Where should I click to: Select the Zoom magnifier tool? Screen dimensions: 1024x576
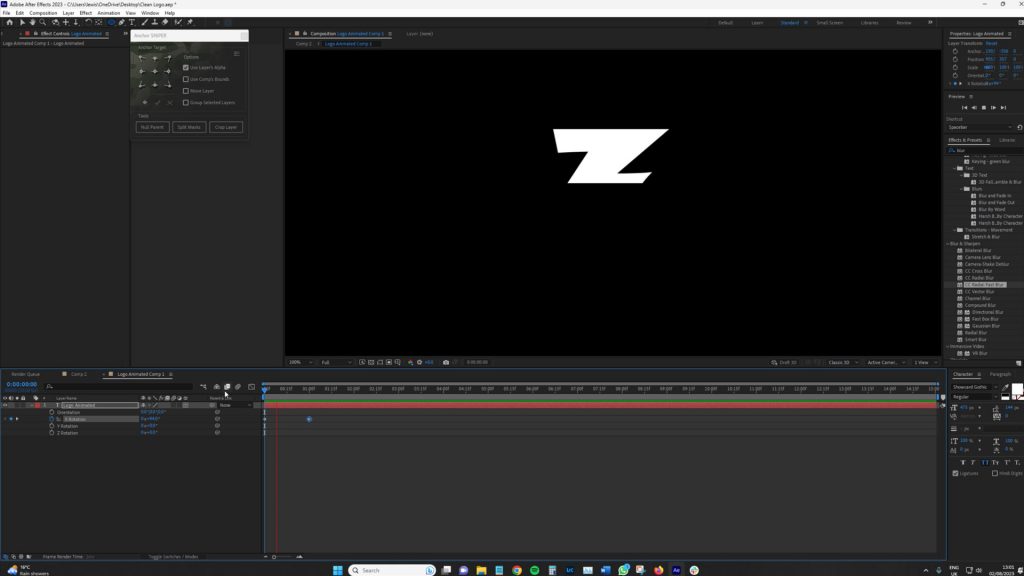pyautogui.click(x=42, y=22)
